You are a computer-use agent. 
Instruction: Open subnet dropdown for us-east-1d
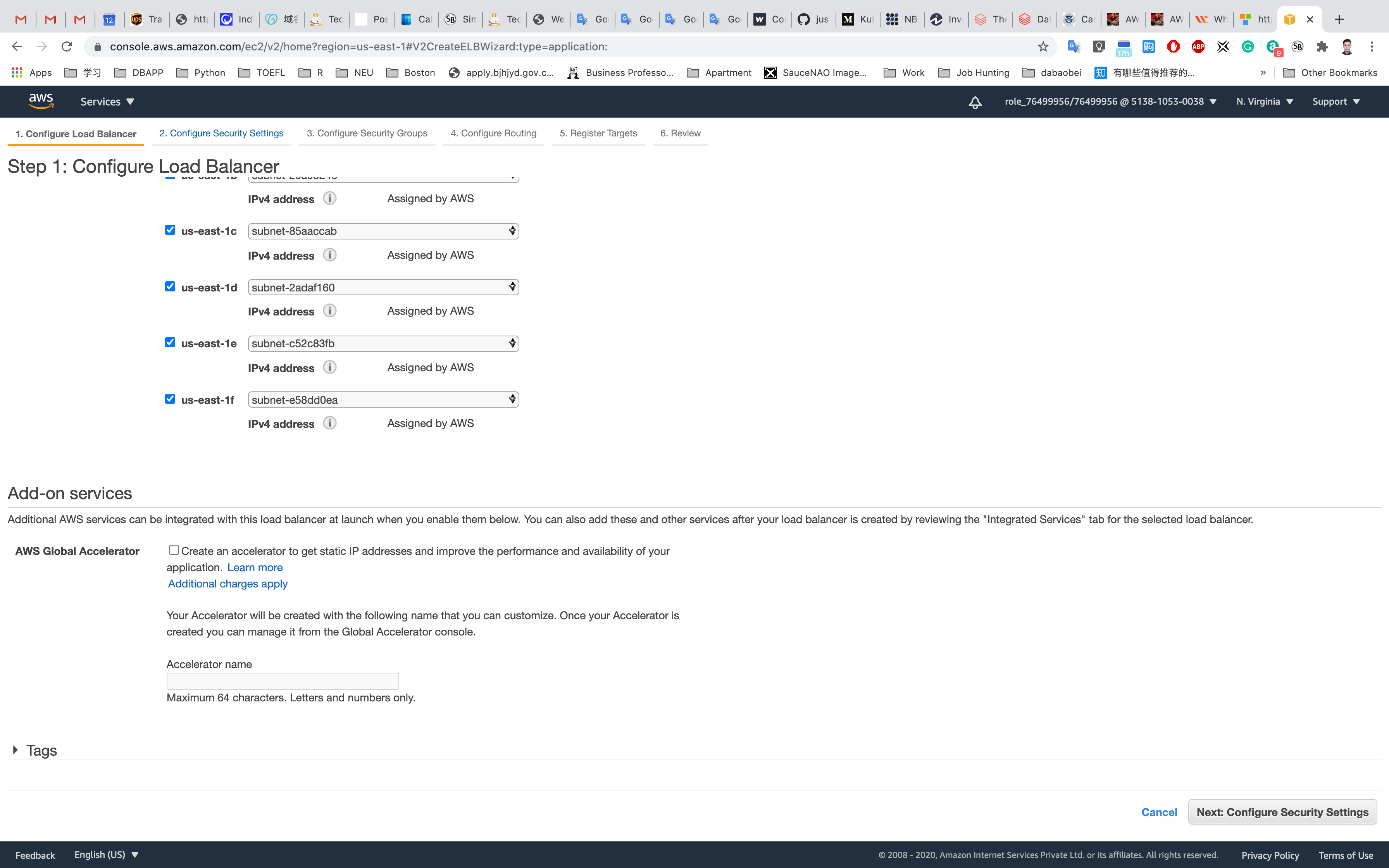(x=383, y=287)
